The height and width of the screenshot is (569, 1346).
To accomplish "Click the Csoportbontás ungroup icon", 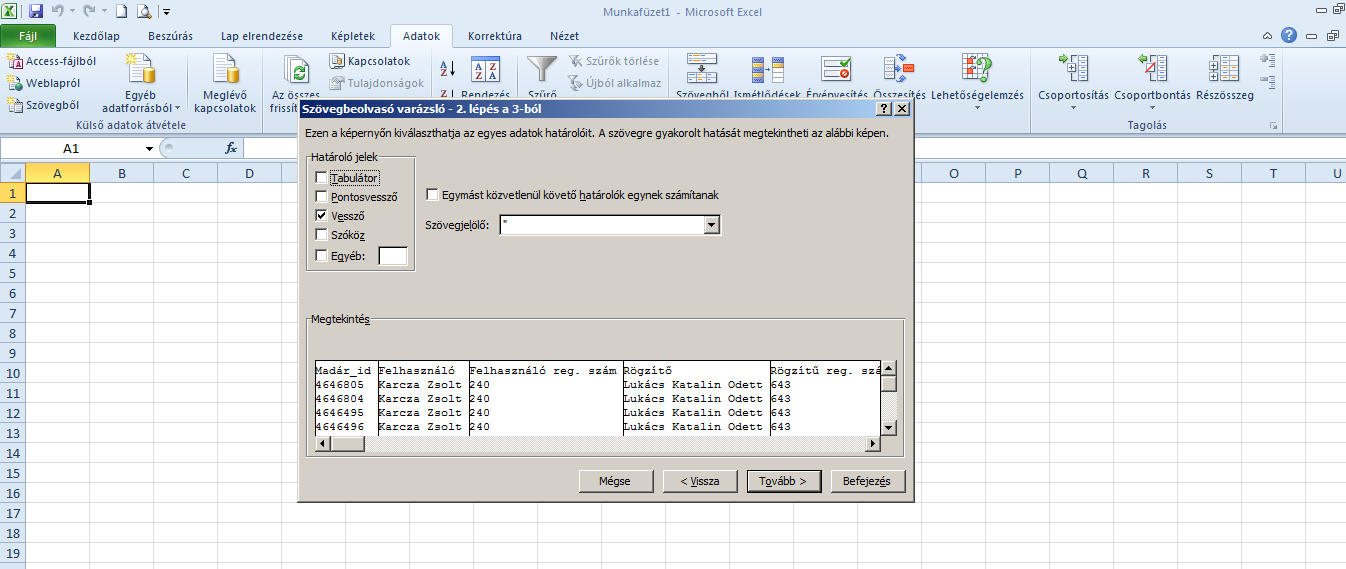I will (1152, 70).
